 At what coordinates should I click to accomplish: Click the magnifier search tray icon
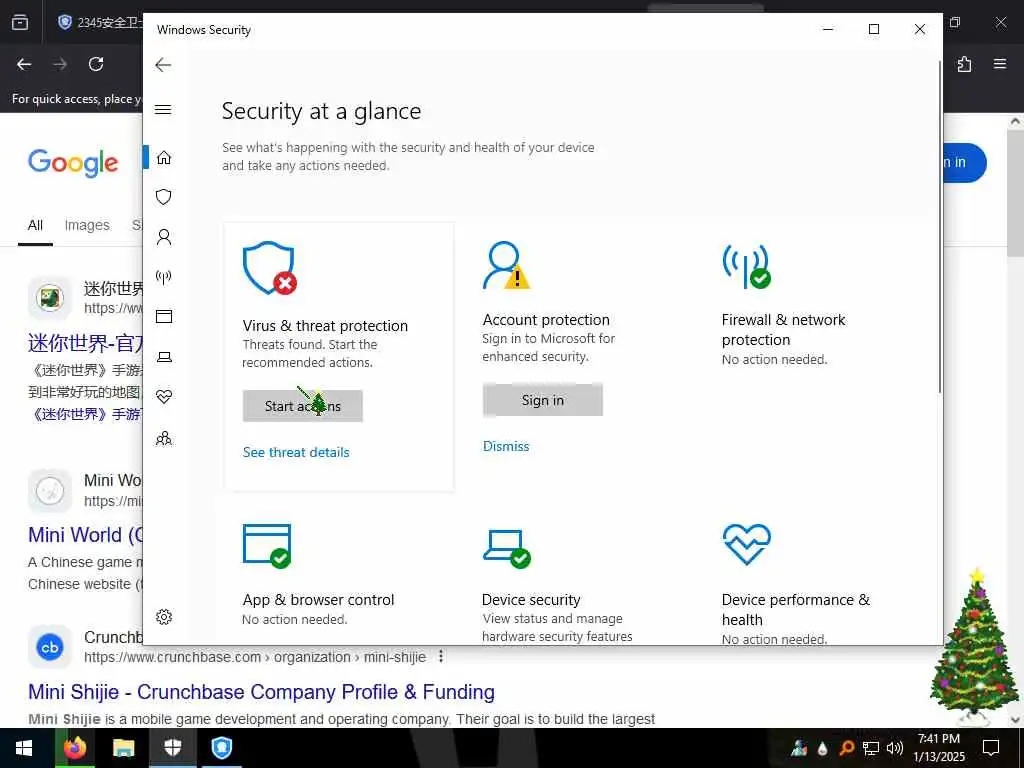846,748
